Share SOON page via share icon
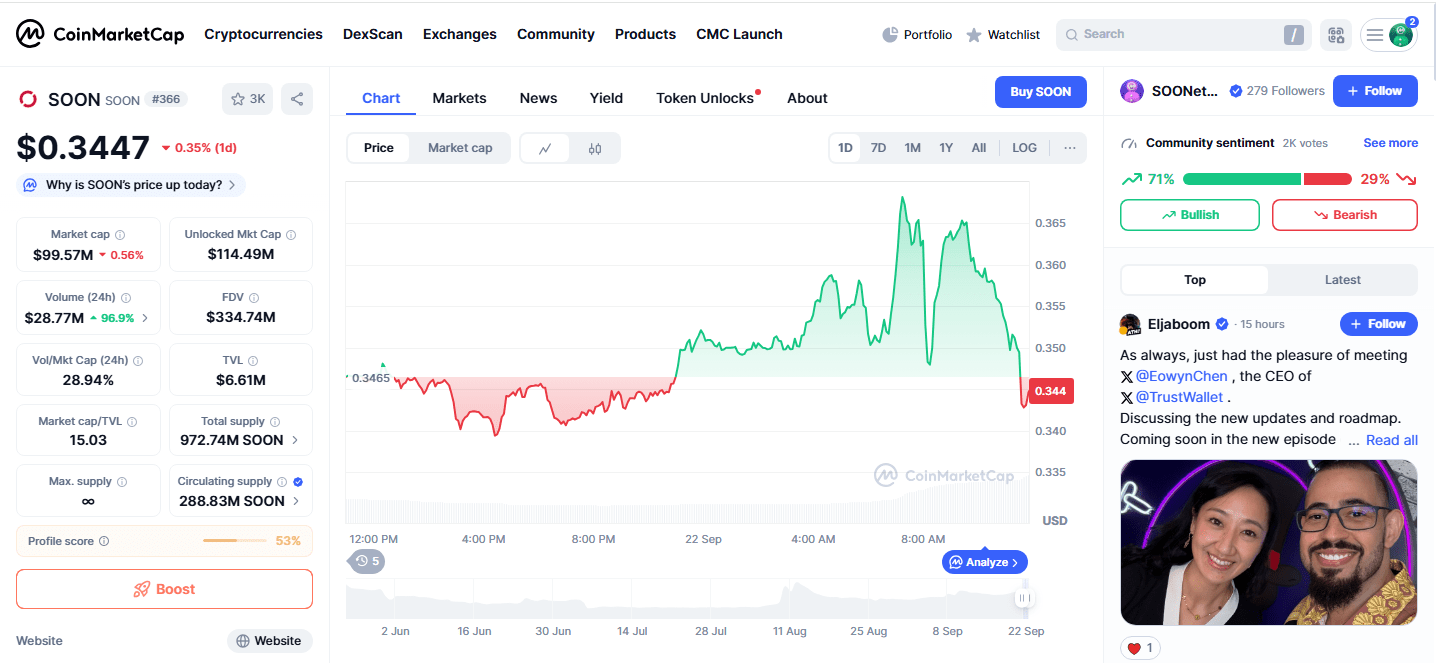Screen dimensions: 1436x663 point(296,99)
